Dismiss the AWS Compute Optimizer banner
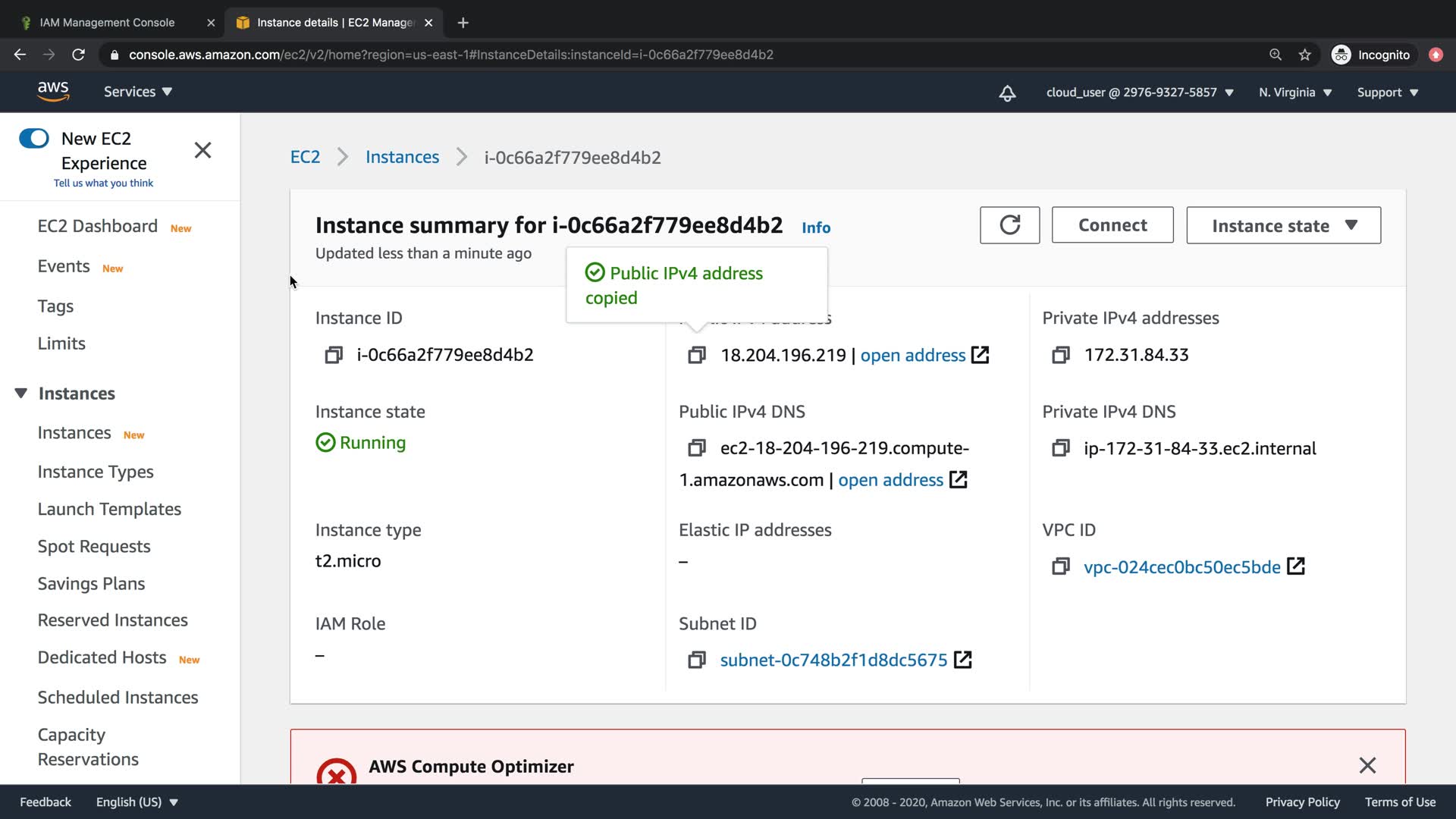1456x819 pixels. coord(1367,765)
